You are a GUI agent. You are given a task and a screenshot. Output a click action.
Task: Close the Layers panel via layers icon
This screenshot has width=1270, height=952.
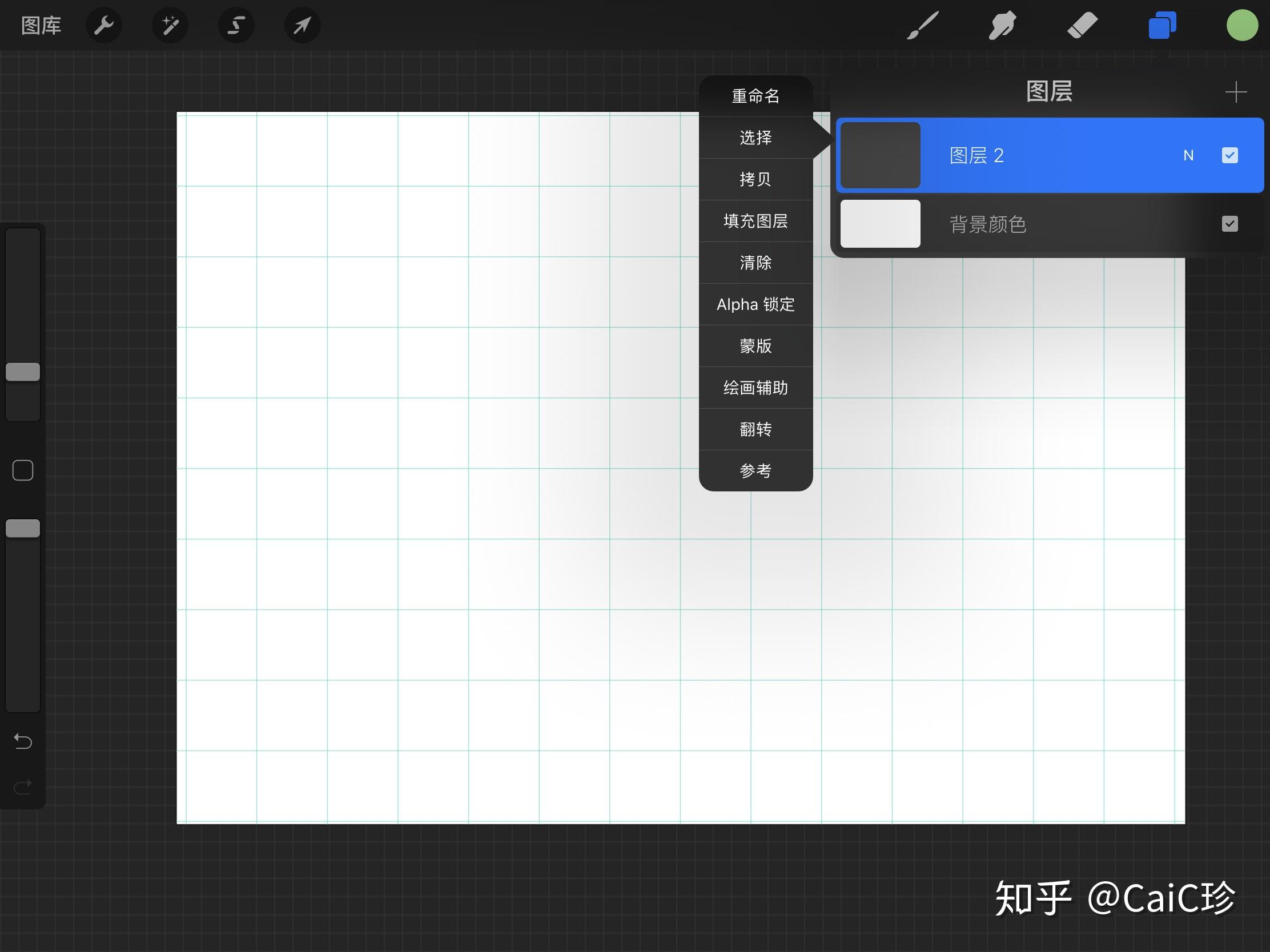pyautogui.click(x=1162, y=25)
